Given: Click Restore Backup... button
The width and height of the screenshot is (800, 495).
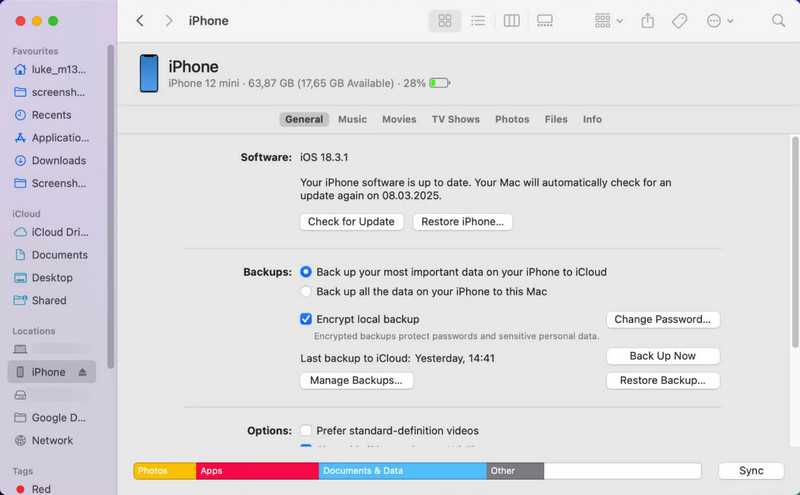Looking at the screenshot, I should click(663, 381).
